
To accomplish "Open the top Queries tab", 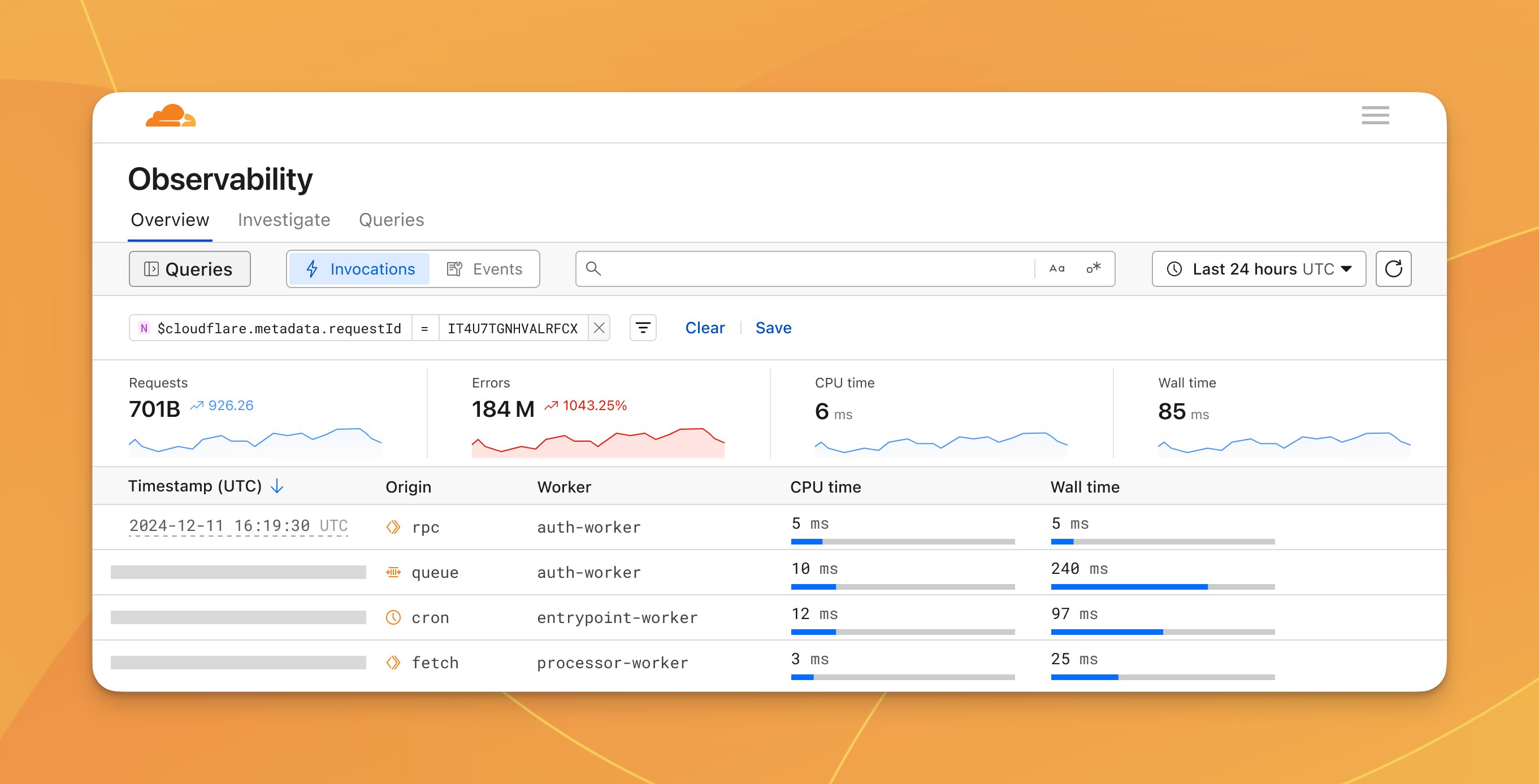I will [x=391, y=220].
